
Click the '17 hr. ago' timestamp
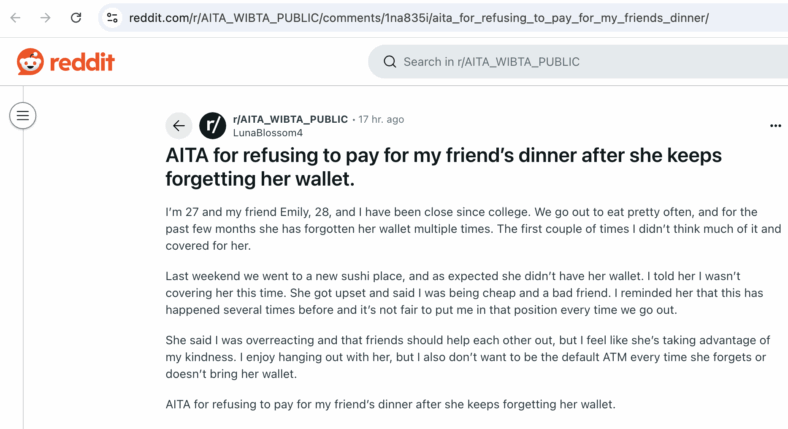click(381, 119)
